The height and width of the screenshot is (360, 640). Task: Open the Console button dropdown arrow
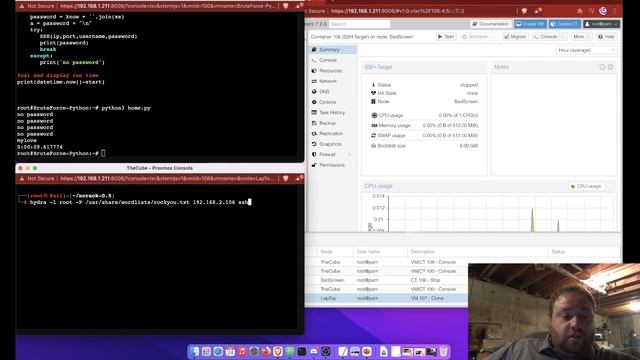pyautogui.click(x=563, y=37)
